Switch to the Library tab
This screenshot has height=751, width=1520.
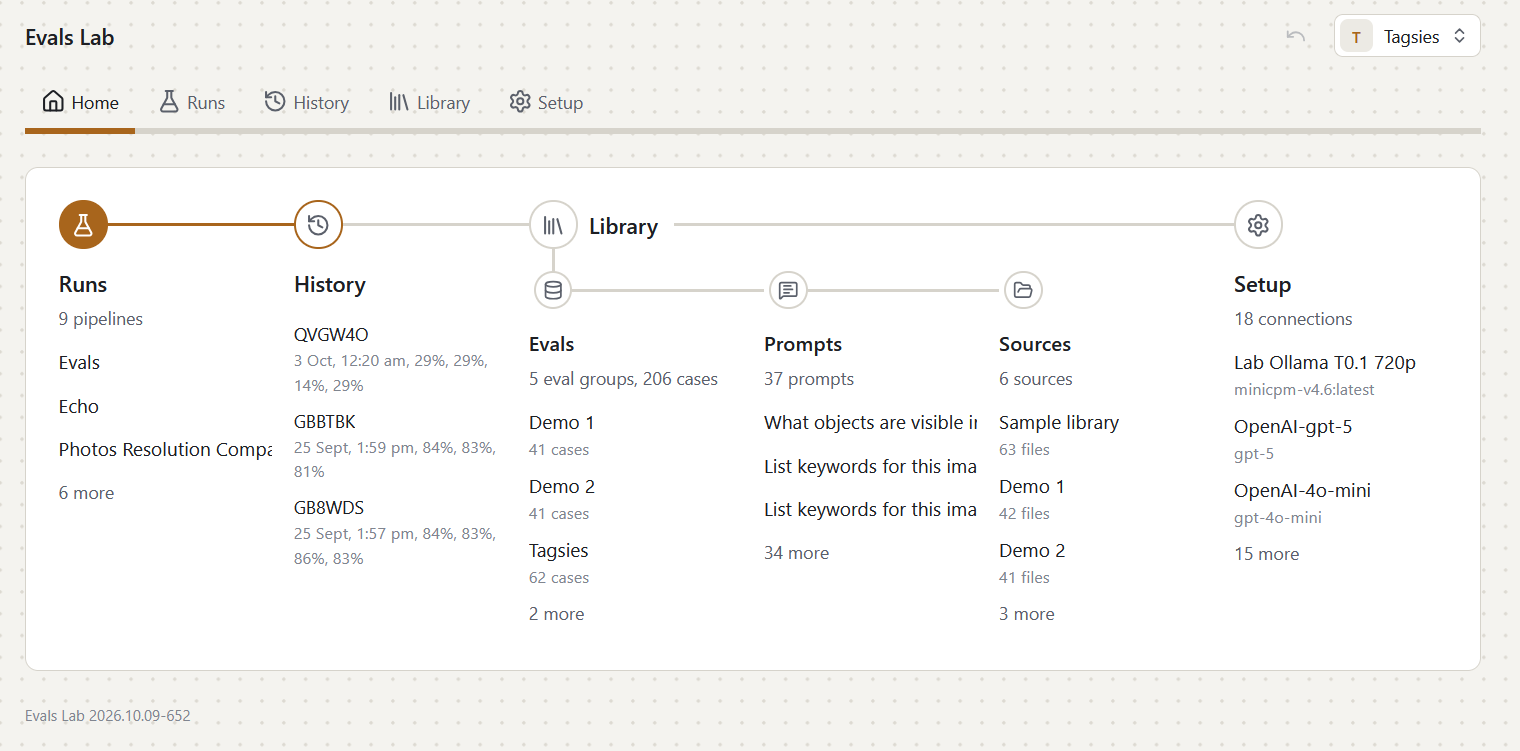point(429,102)
